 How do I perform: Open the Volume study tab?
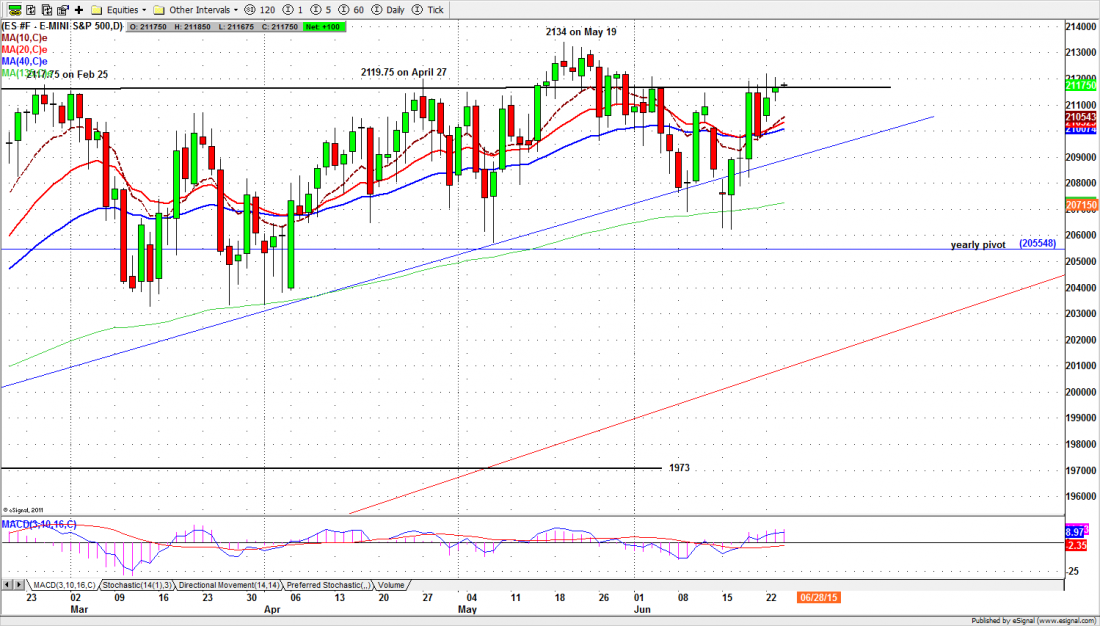(x=391, y=583)
